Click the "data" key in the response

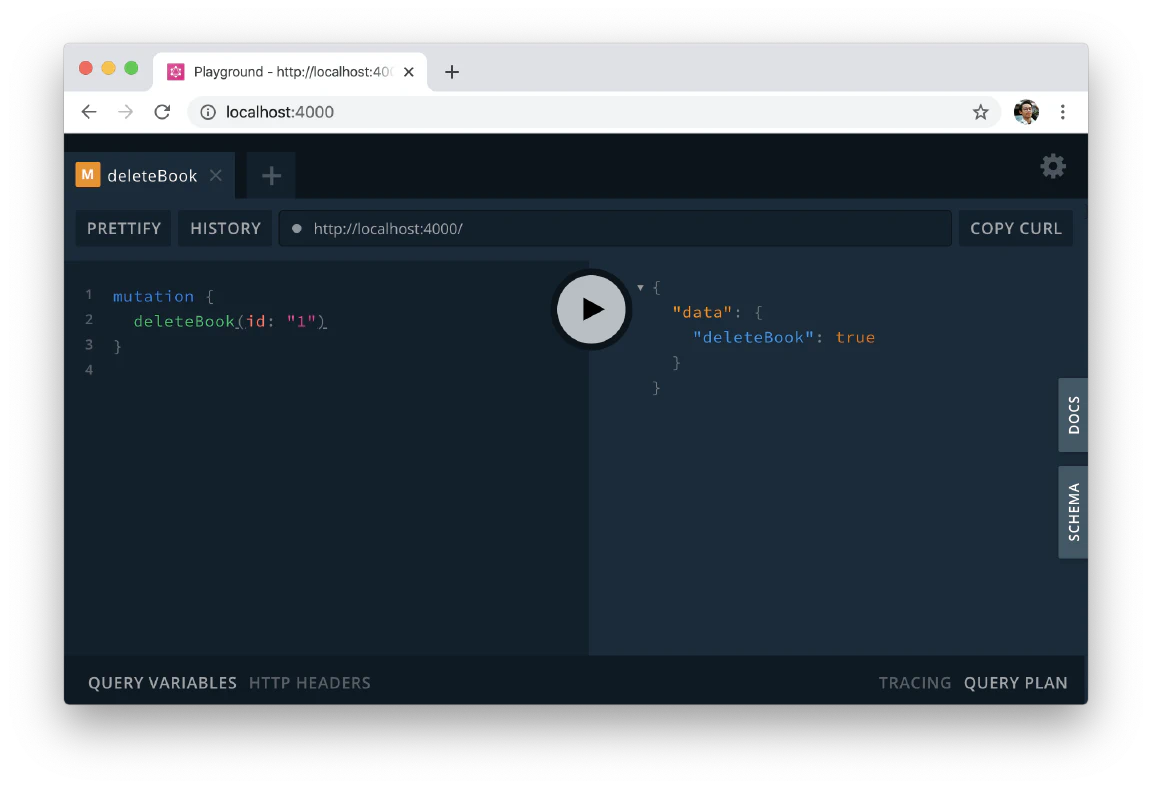point(702,312)
